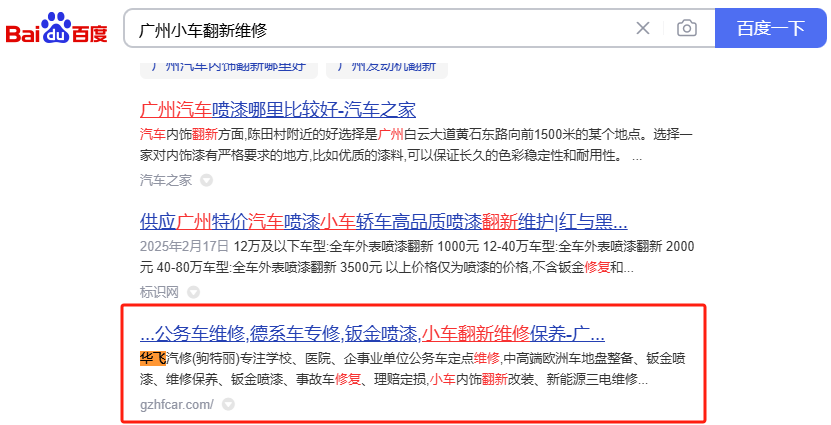
Task: Click the highlighted 华飞 text in the snippet
Action: pos(153,358)
